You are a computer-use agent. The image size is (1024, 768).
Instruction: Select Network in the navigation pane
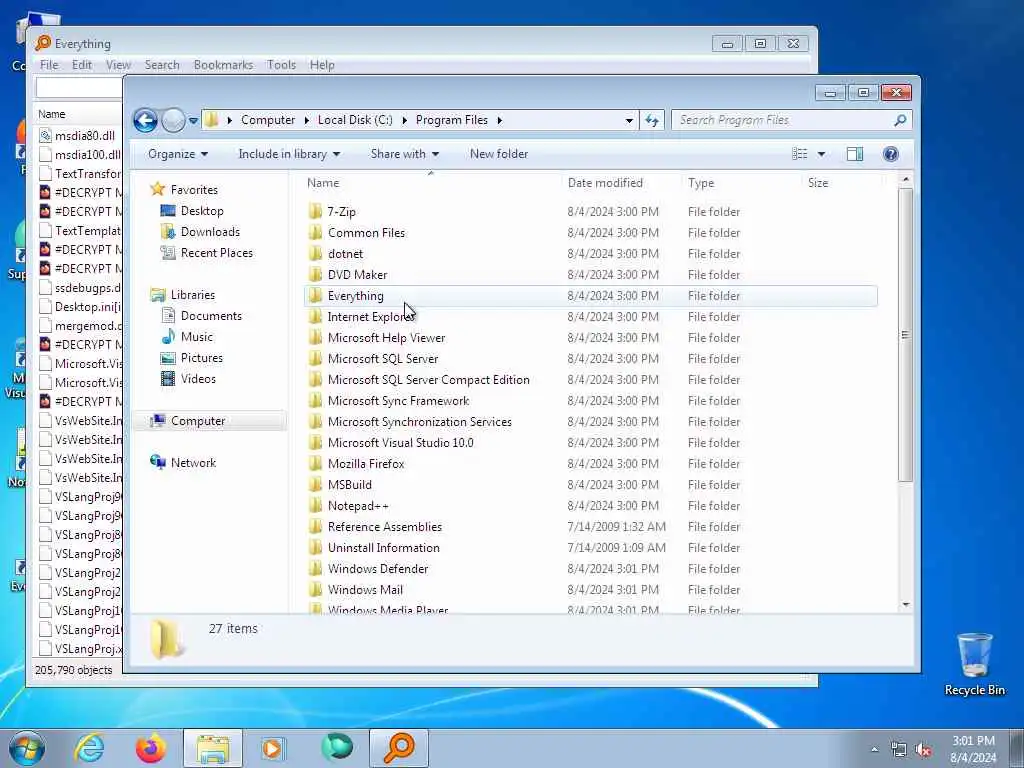(x=193, y=463)
